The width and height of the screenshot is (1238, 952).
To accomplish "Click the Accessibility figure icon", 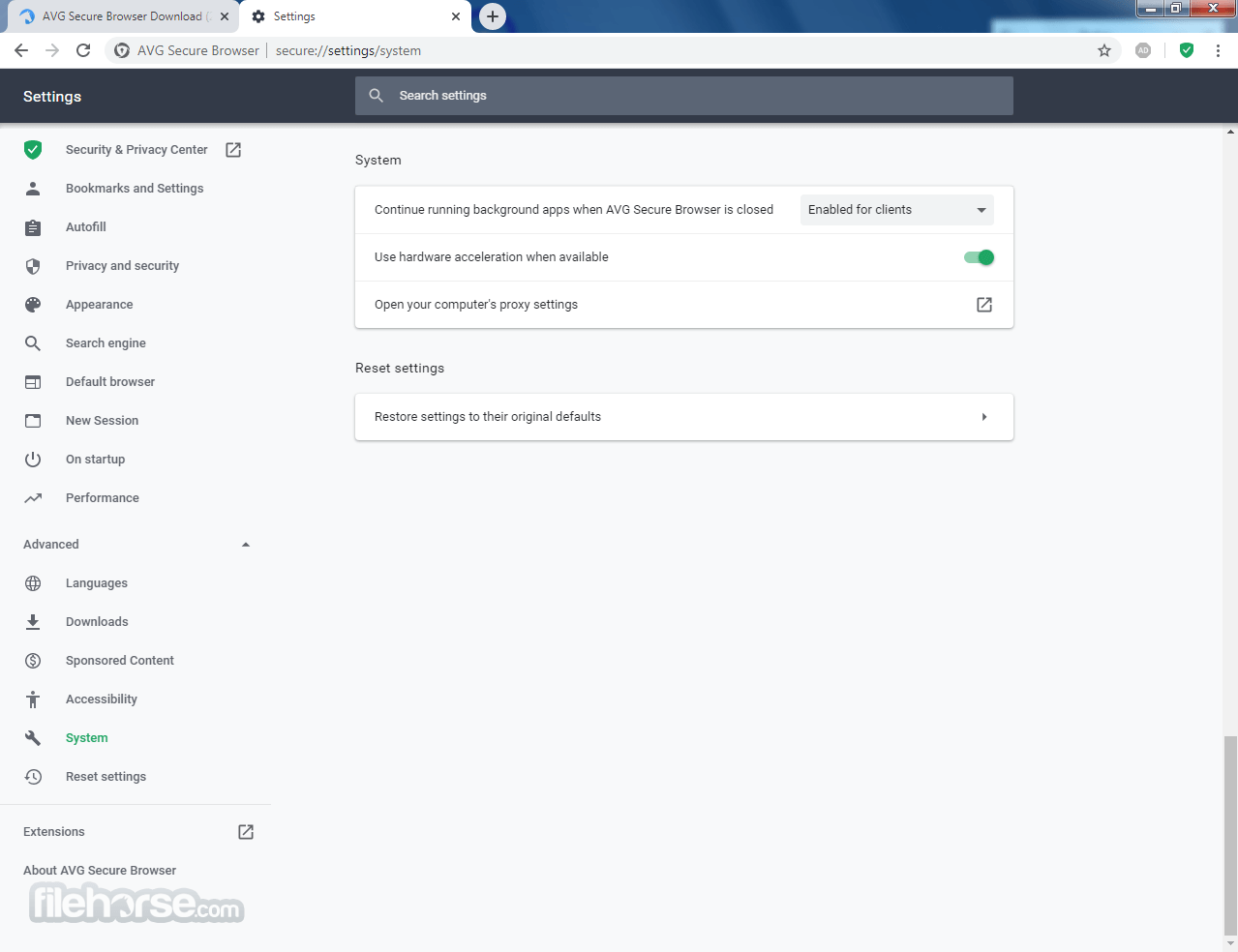I will click(x=33, y=699).
